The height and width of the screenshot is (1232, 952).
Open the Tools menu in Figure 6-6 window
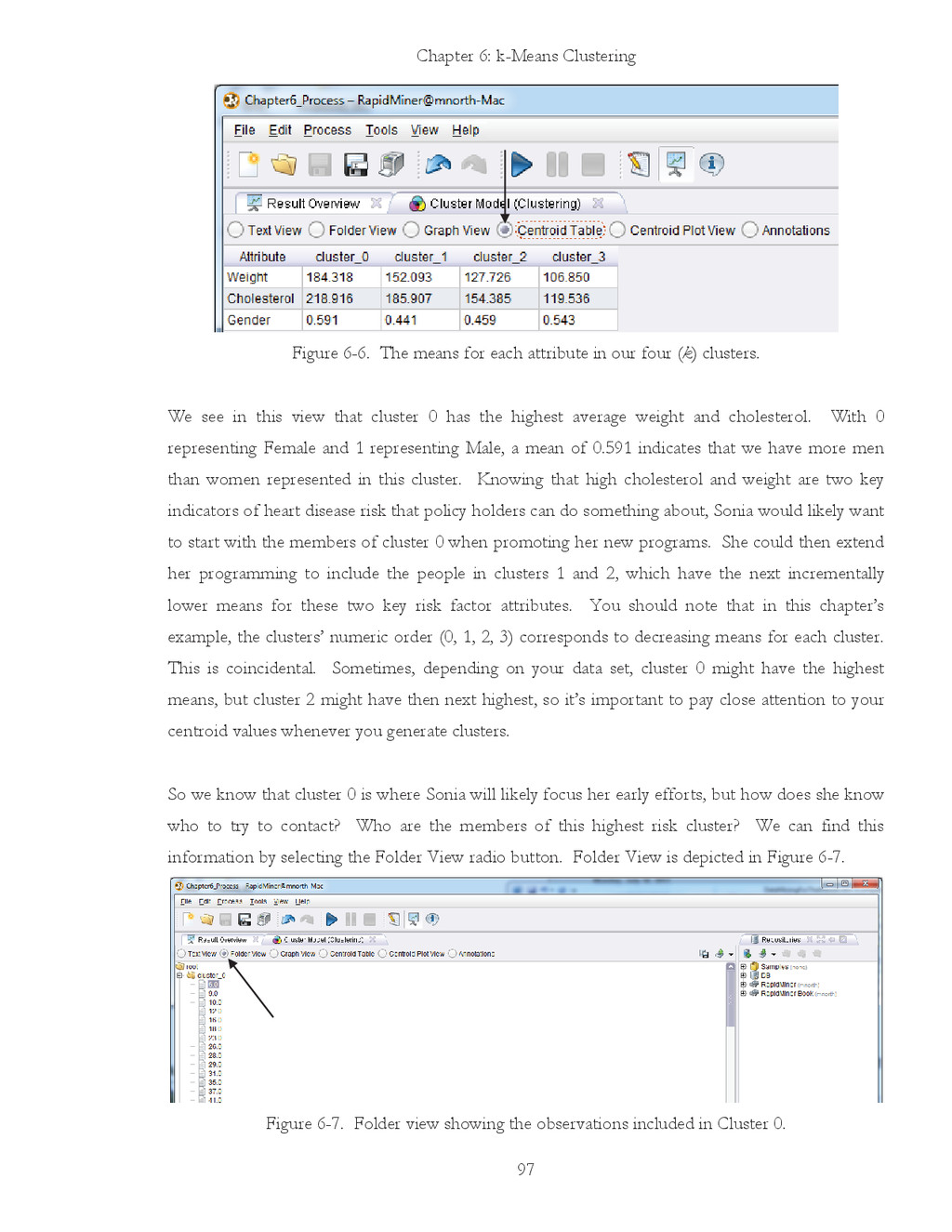coord(381,130)
